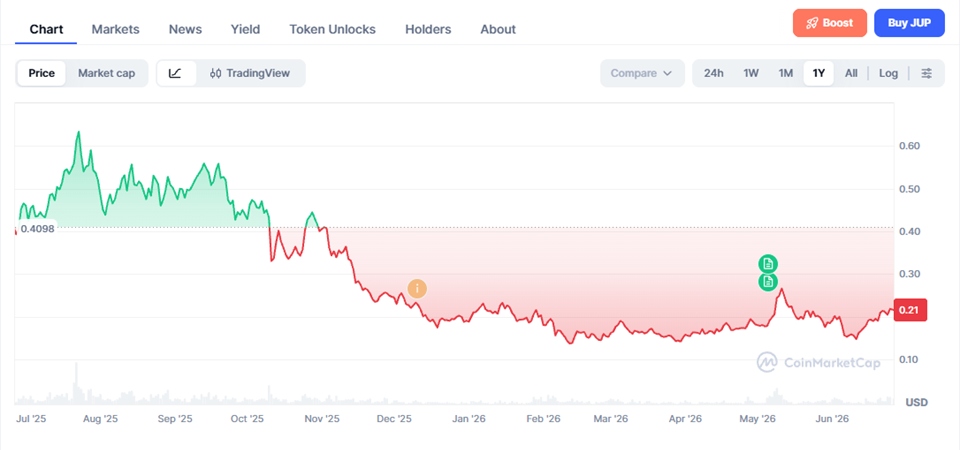Select the line chart icon
The width and height of the screenshot is (960, 450).
176,73
